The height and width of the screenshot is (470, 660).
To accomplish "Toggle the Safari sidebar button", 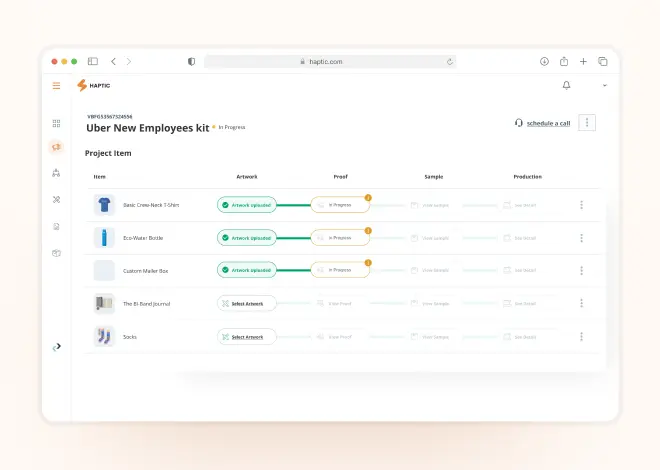I will [93, 61].
